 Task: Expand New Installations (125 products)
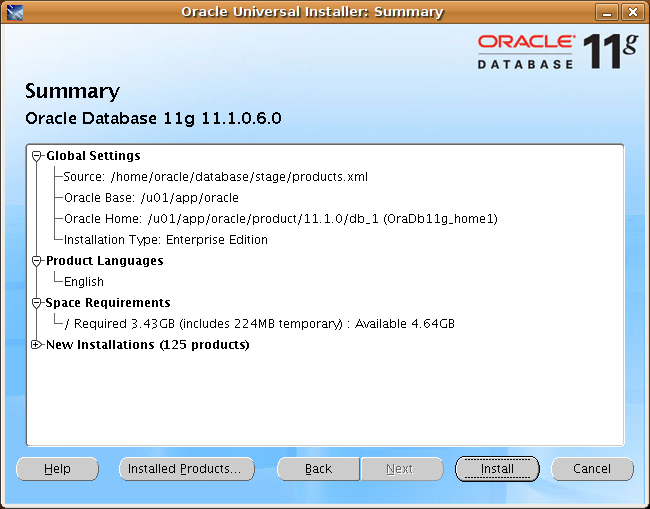point(36,344)
